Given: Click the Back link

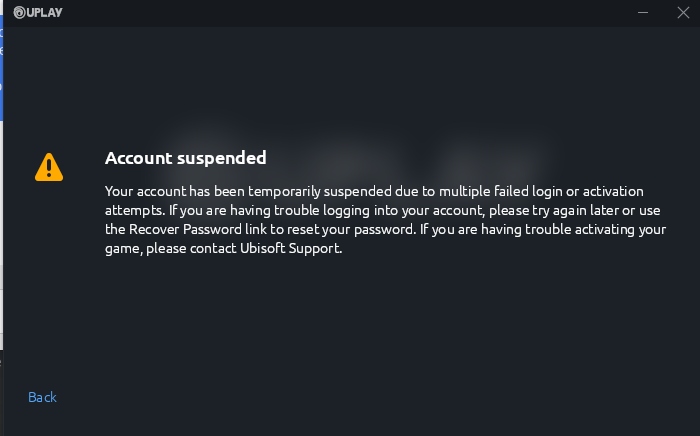Looking at the screenshot, I should 42,397.
